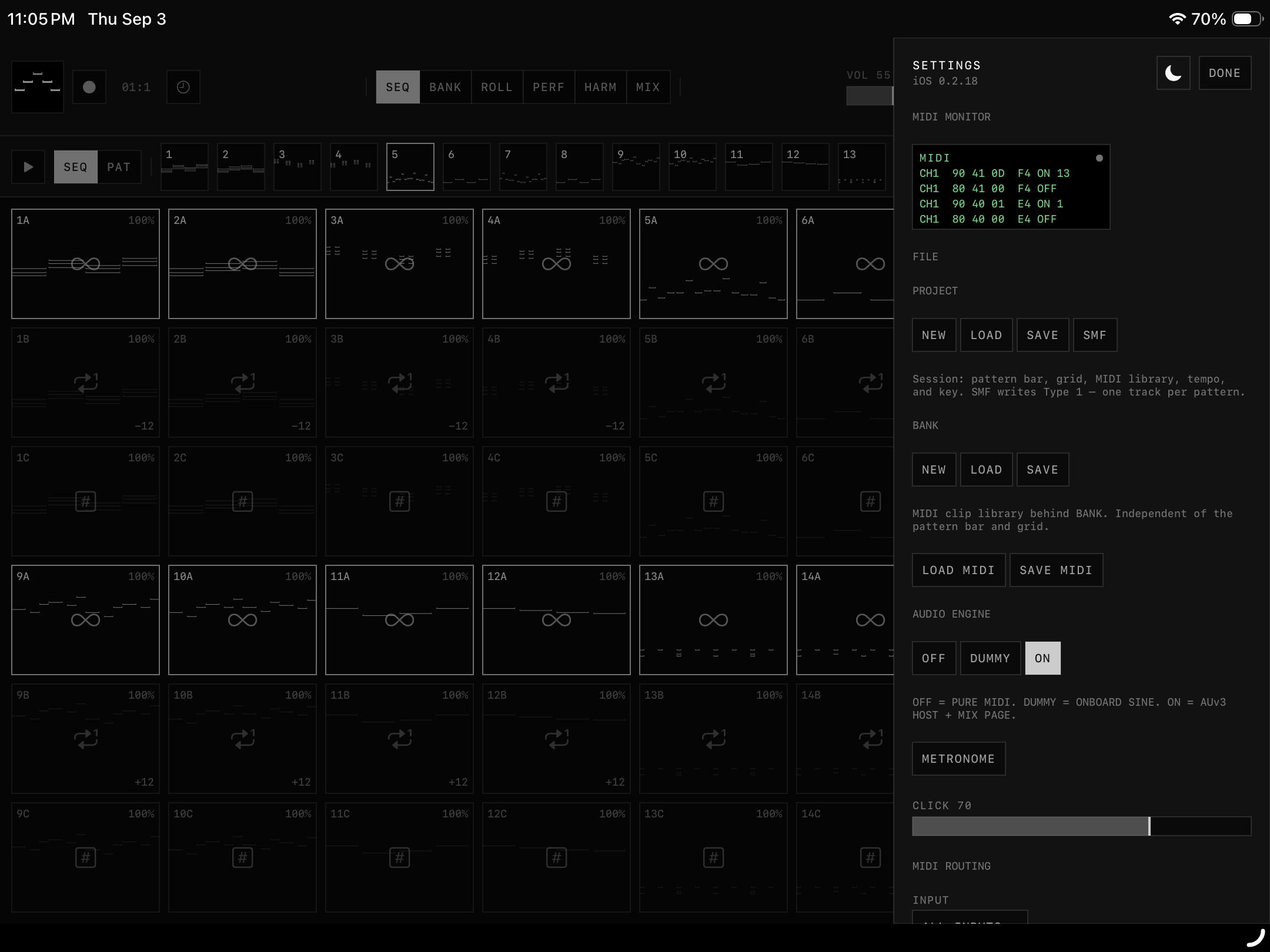Tap the battery indicator in status bar
The image size is (1270, 952).
[1246, 19]
